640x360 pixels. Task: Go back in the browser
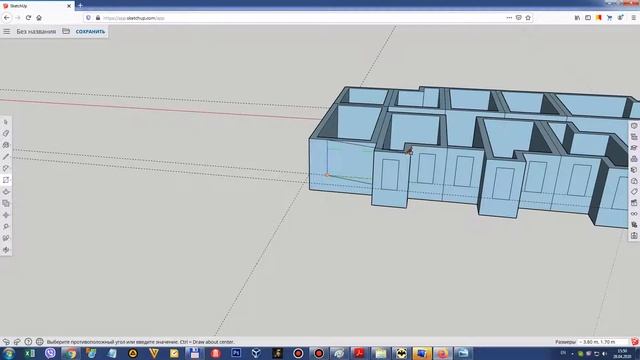tap(7, 18)
